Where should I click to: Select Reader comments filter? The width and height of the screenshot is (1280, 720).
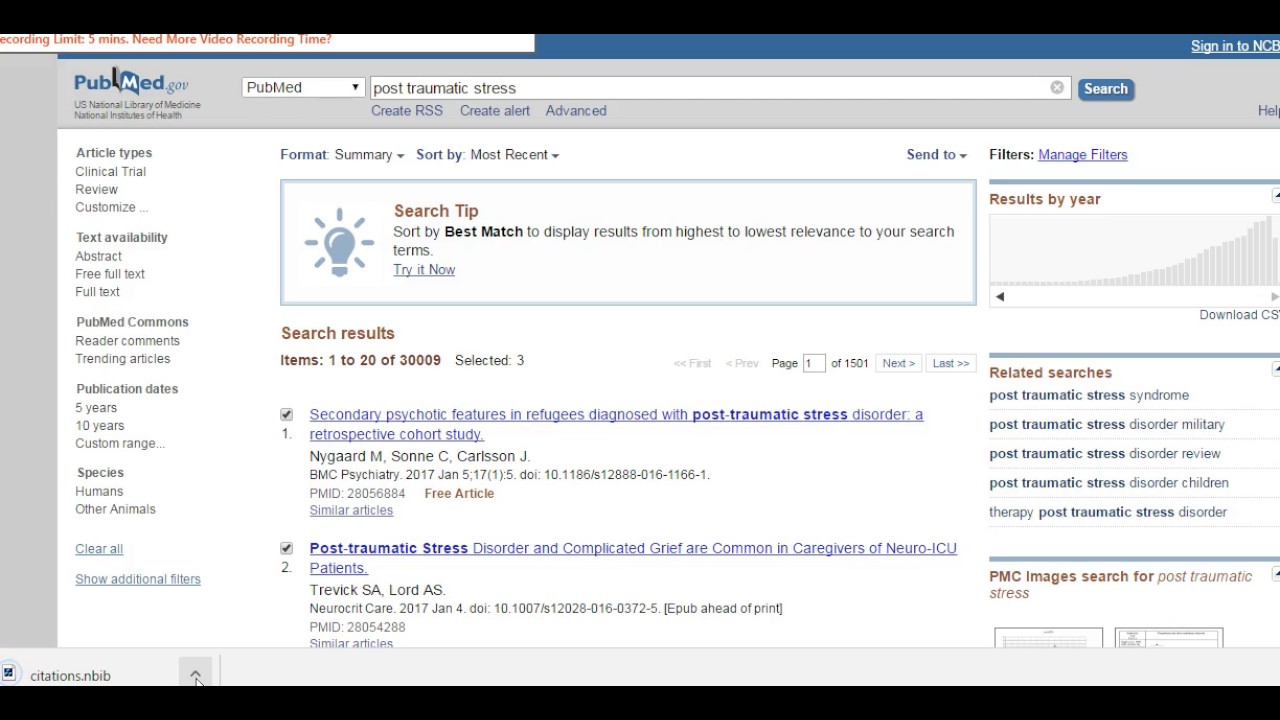(128, 341)
